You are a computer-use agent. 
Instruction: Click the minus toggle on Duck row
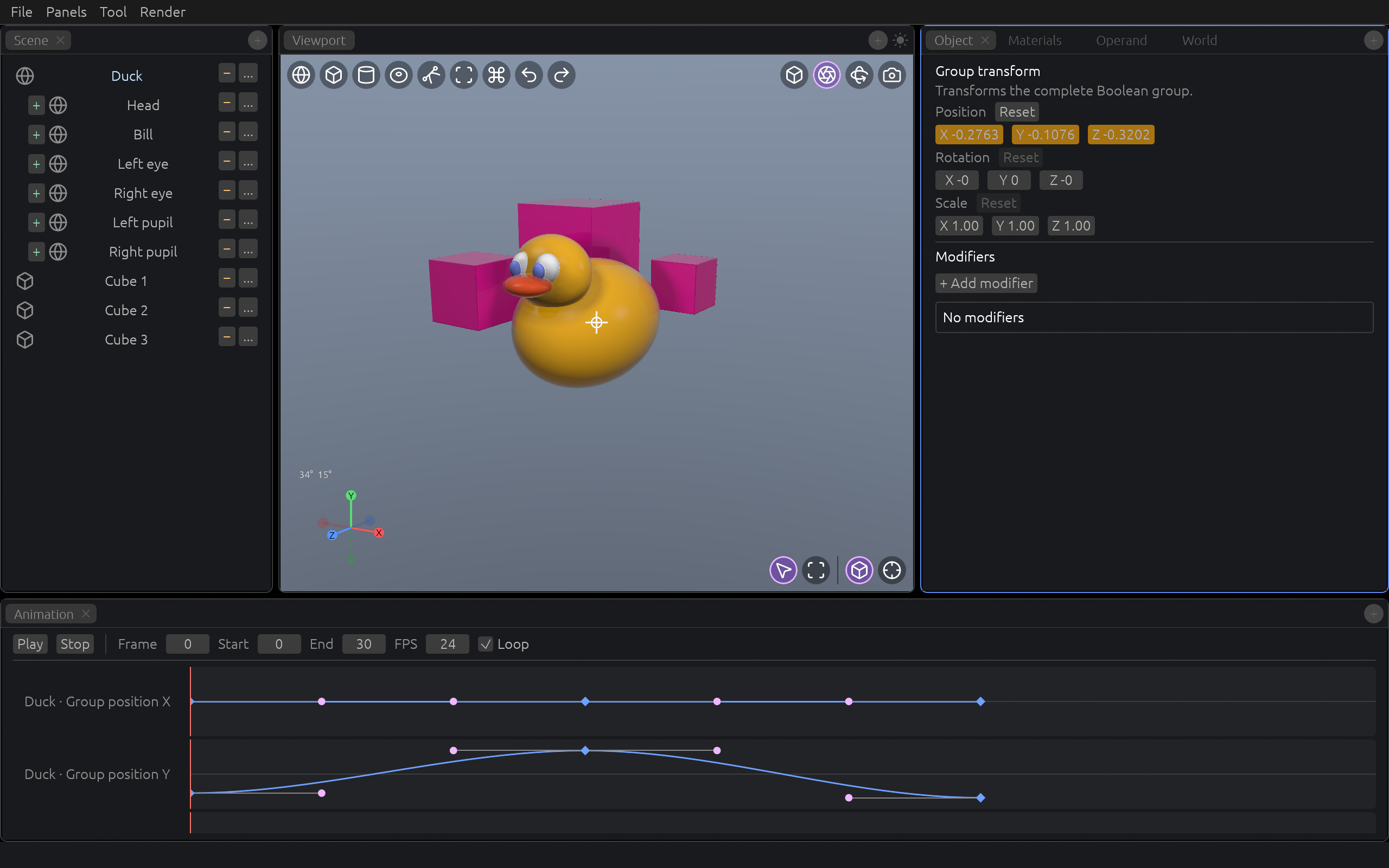click(227, 73)
